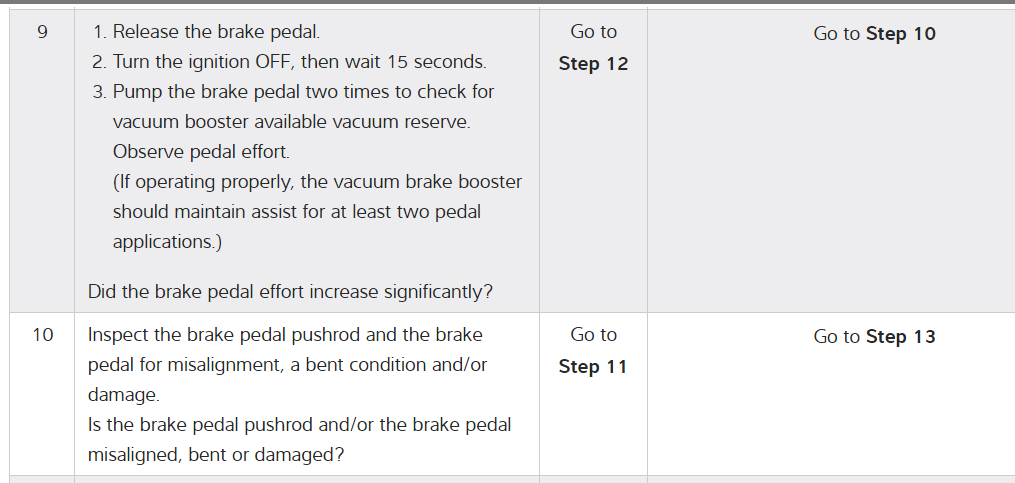Select the step number 10 cell
The height and width of the screenshot is (483, 1015).
pyautogui.click(x=42, y=335)
